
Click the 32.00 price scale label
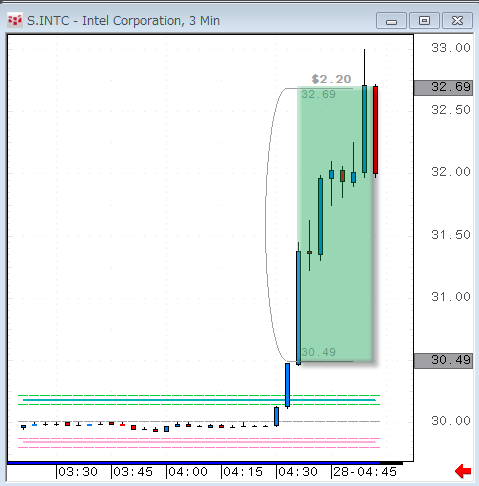(451, 172)
